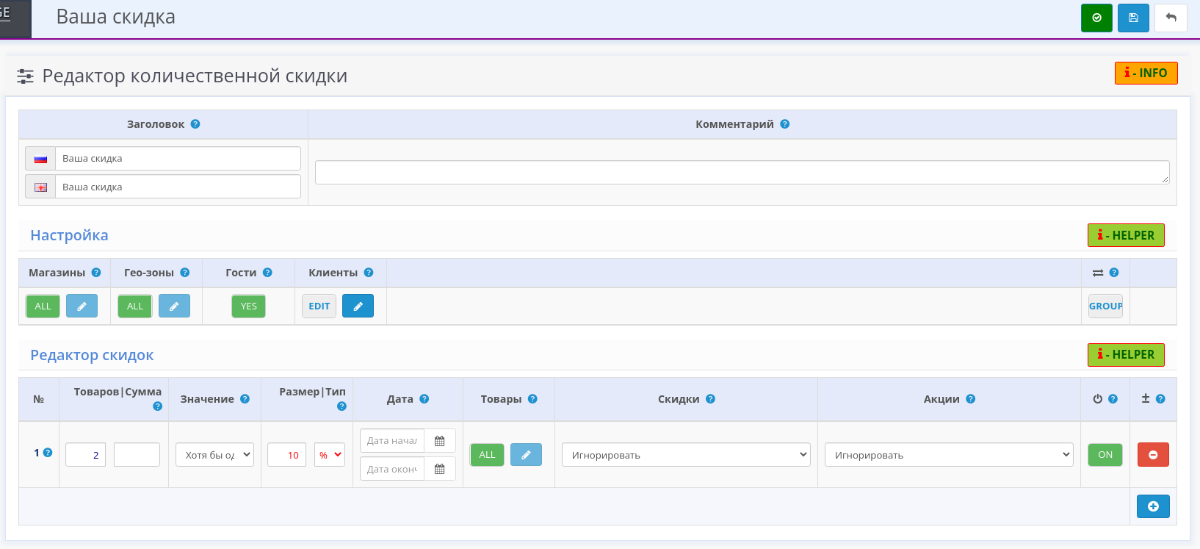Remove discount row with red minus icon
Image resolution: width=1200 pixels, height=549 pixels.
tap(1152, 455)
